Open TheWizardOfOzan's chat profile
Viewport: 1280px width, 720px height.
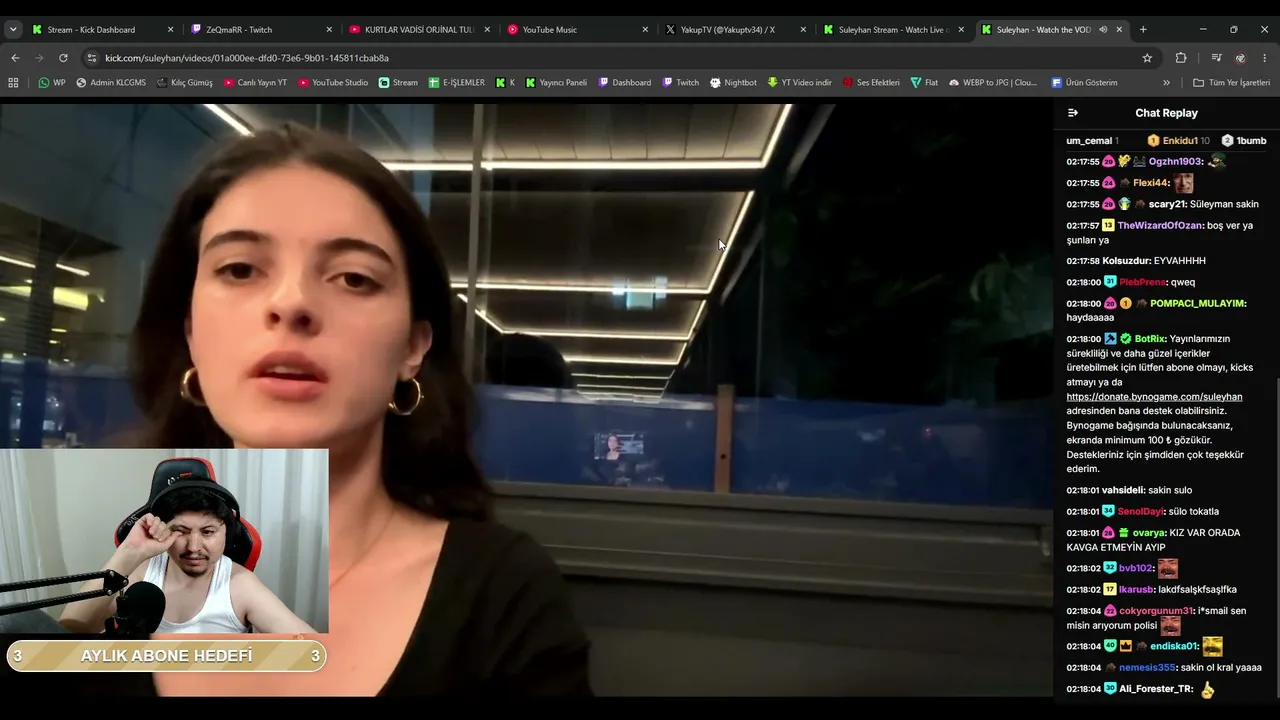pos(1160,226)
